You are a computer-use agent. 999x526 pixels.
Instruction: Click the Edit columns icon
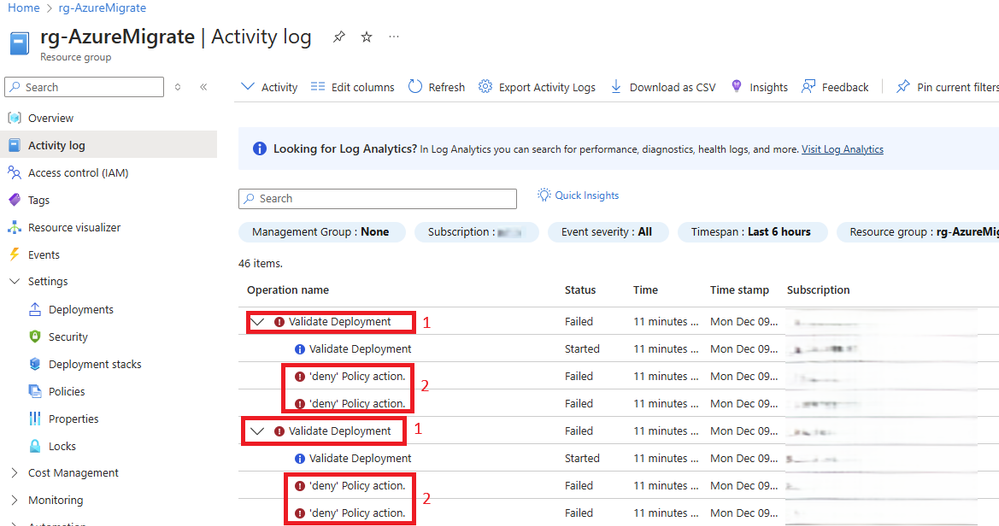click(318, 87)
